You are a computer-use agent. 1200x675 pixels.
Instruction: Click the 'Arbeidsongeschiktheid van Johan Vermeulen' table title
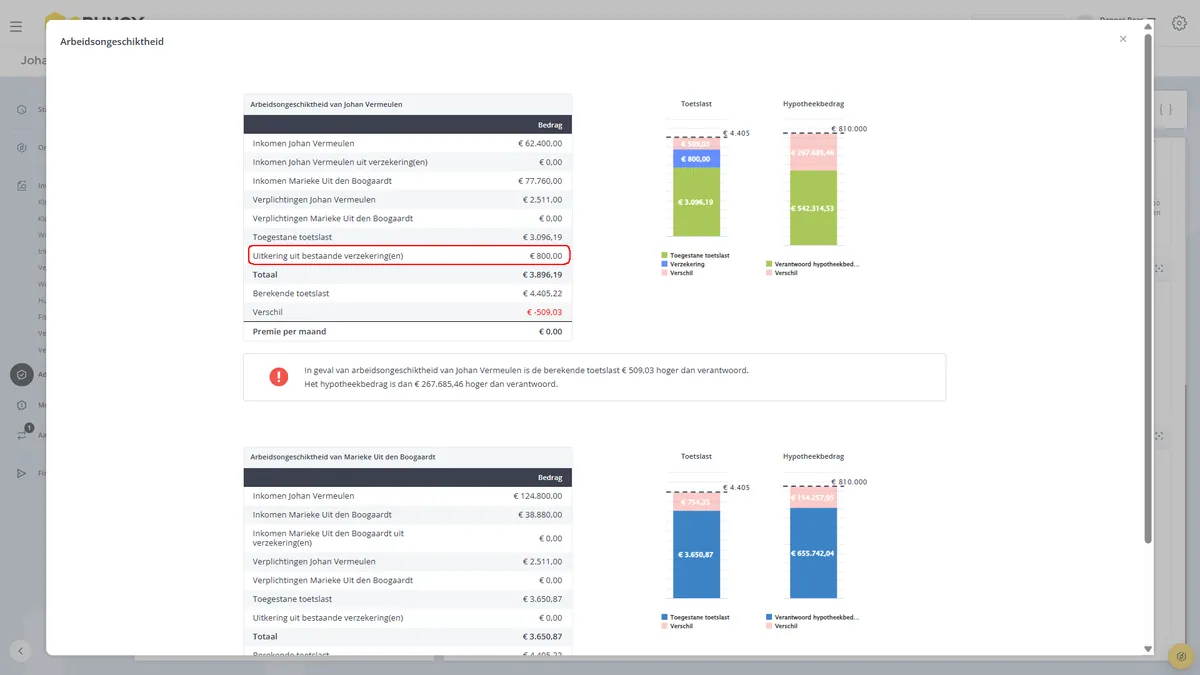tap(326, 104)
